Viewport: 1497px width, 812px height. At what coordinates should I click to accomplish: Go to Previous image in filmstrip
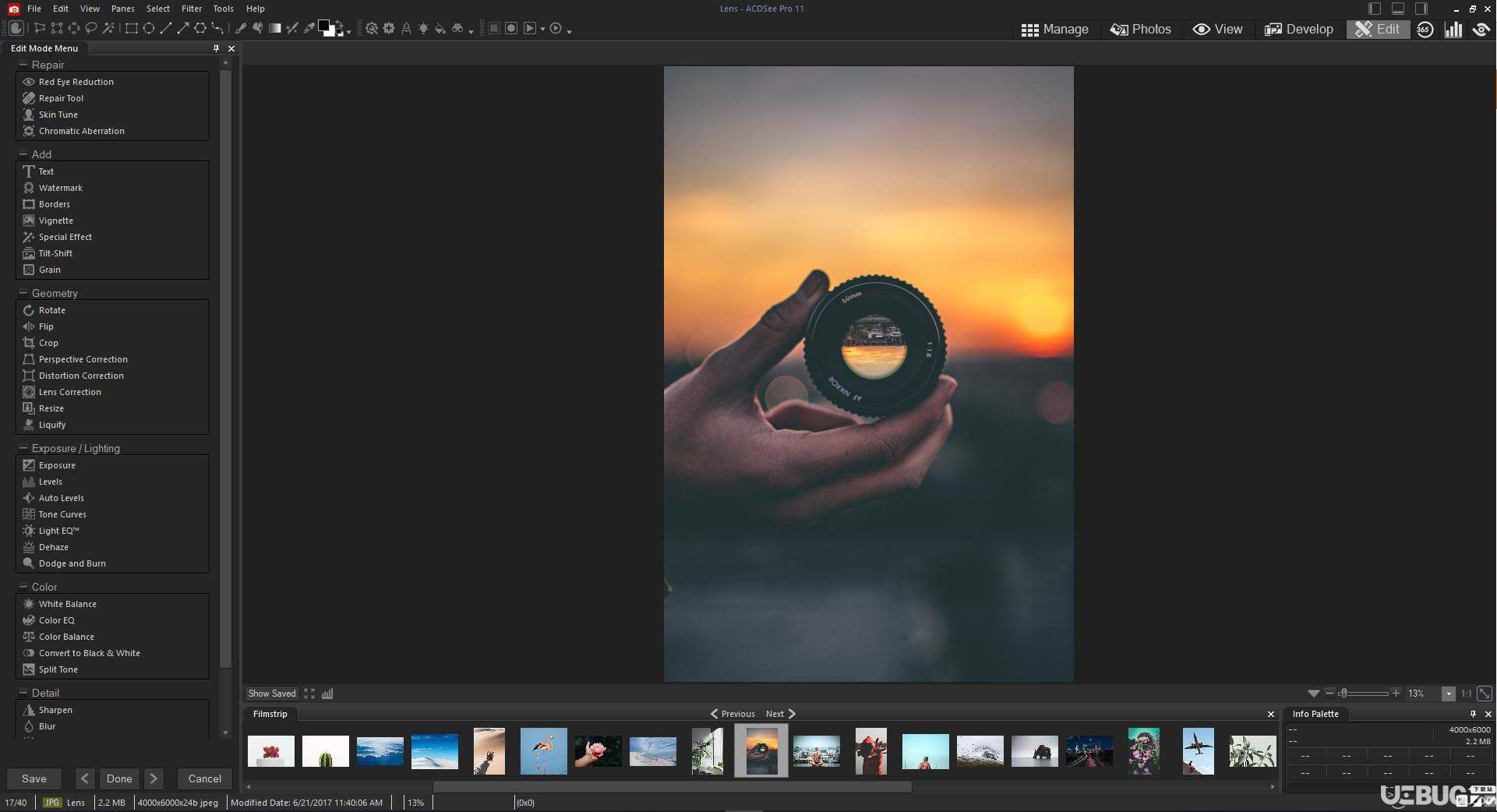(733, 714)
